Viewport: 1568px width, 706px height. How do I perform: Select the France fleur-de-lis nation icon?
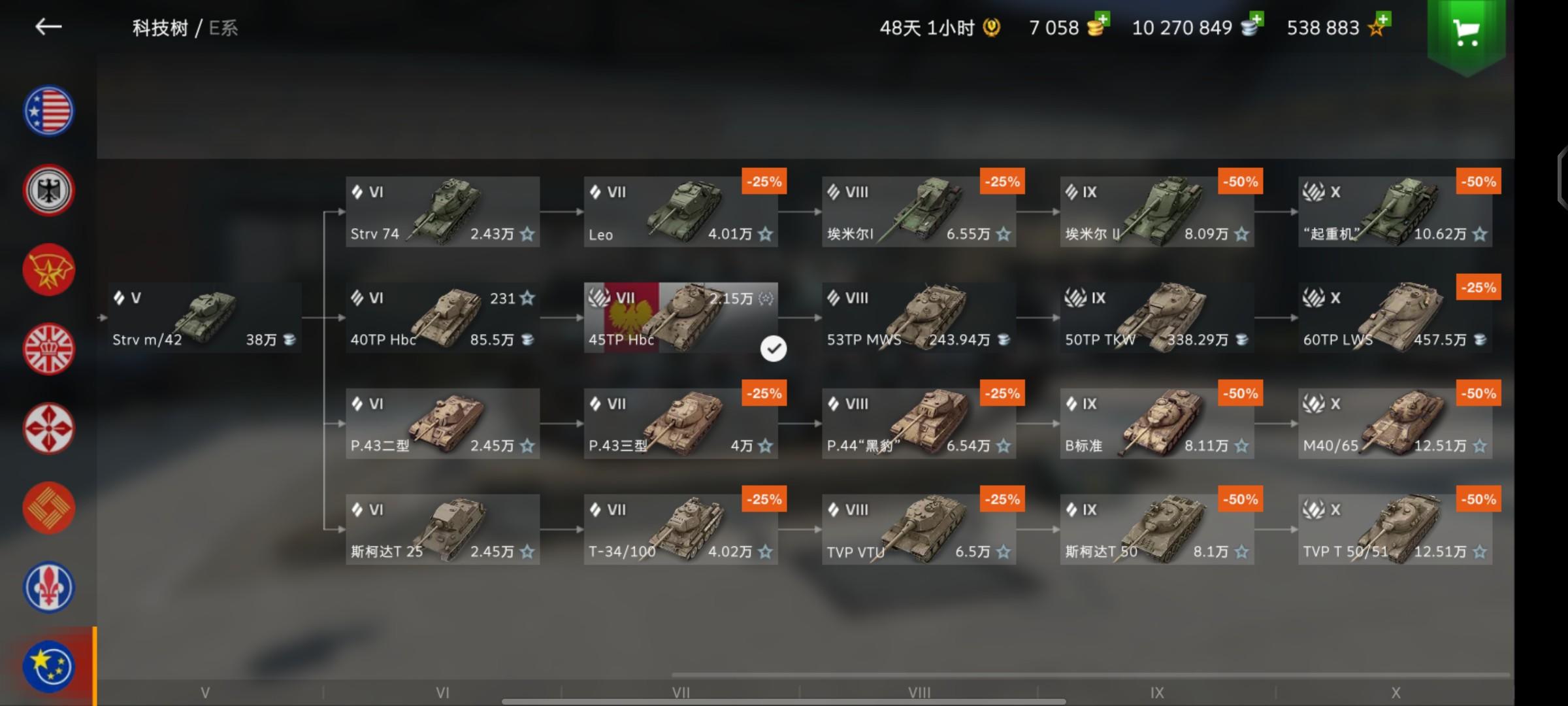(49, 588)
